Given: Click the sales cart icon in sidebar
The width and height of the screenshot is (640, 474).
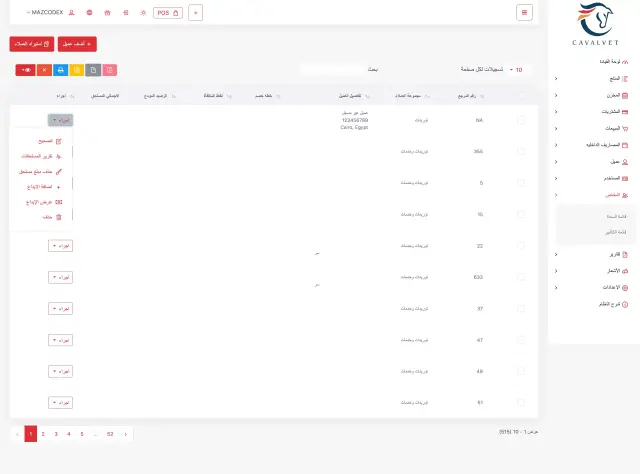Looking at the screenshot, I should (625, 129).
